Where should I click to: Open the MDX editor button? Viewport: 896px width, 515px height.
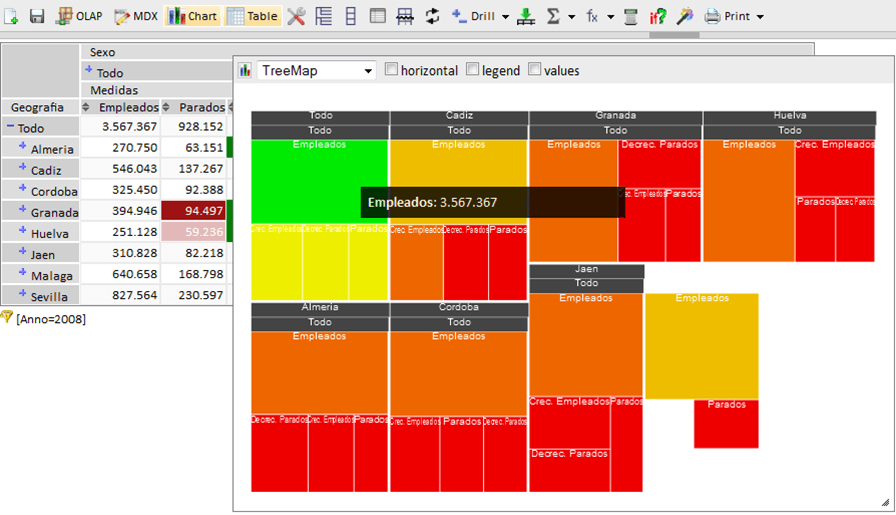[x=135, y=16]
